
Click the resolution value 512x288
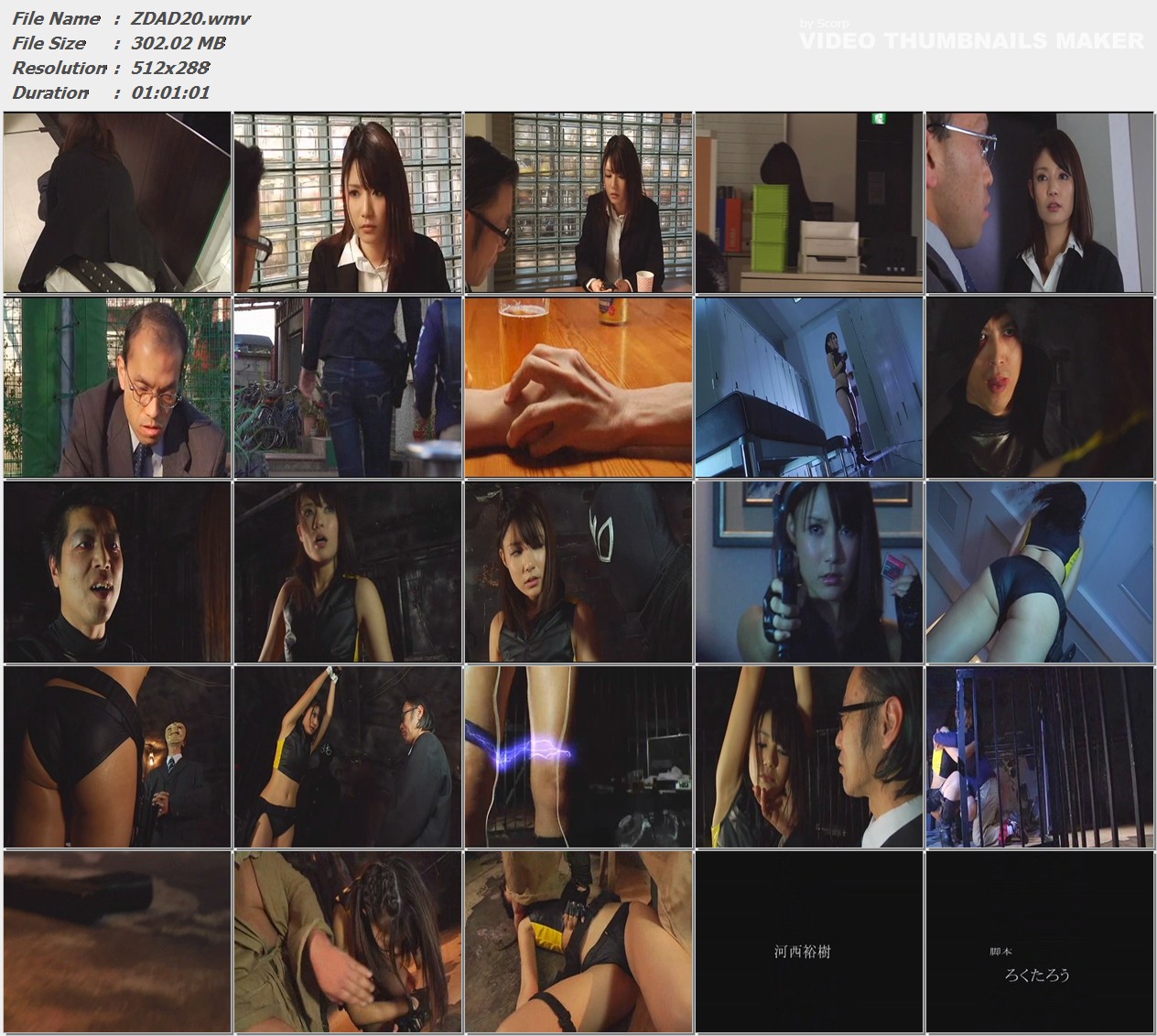click(x=171, y=68)
